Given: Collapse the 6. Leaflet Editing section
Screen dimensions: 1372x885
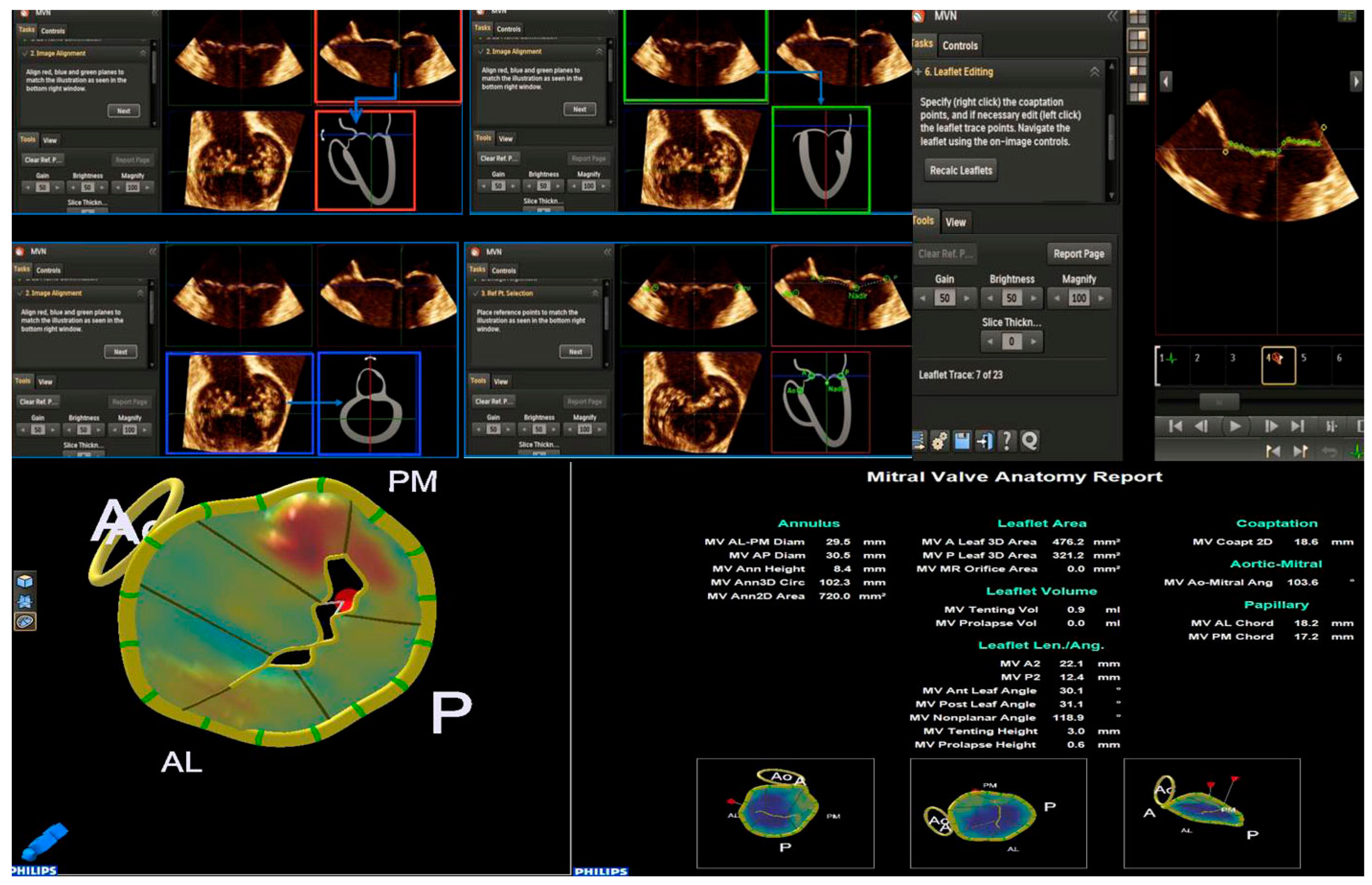Looking at the screenshot, I should point(1094,72).
